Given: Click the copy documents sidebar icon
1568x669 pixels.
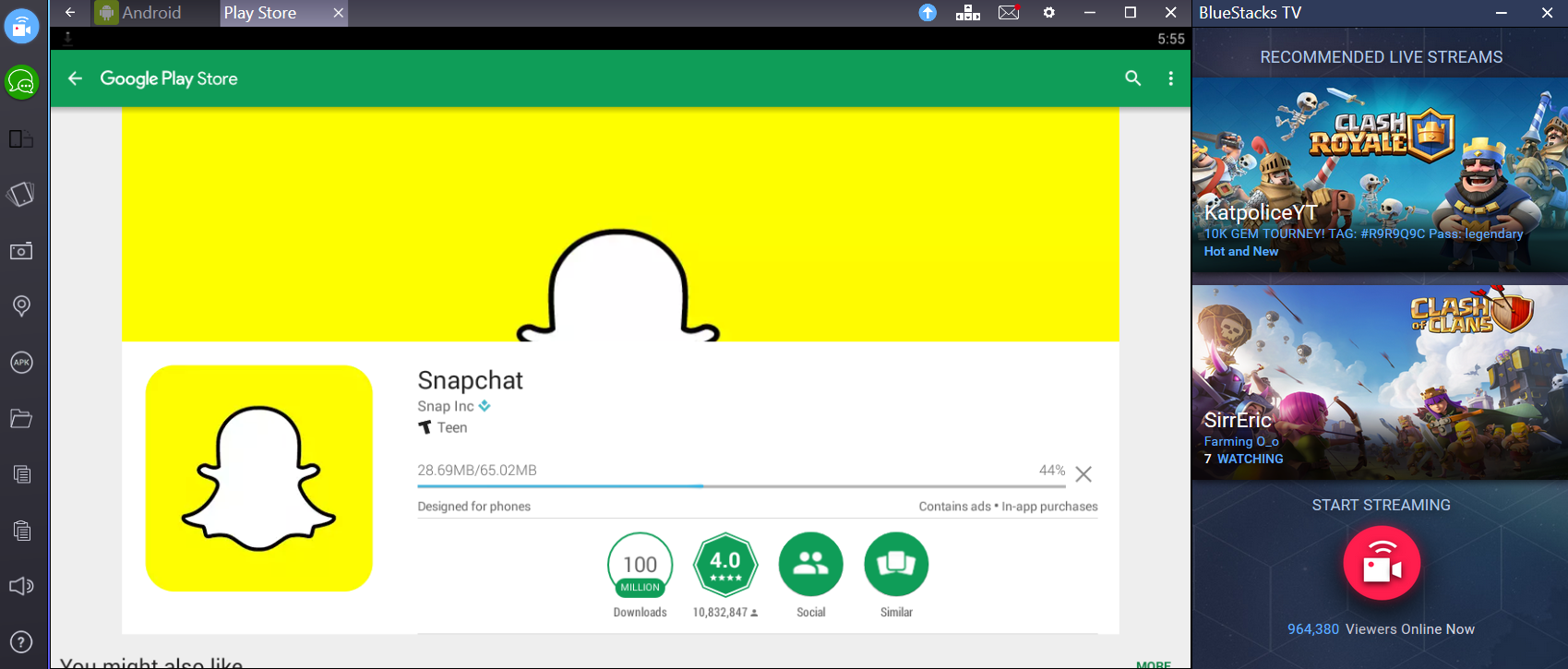Looking at the screenshot, I should (21, 474).
